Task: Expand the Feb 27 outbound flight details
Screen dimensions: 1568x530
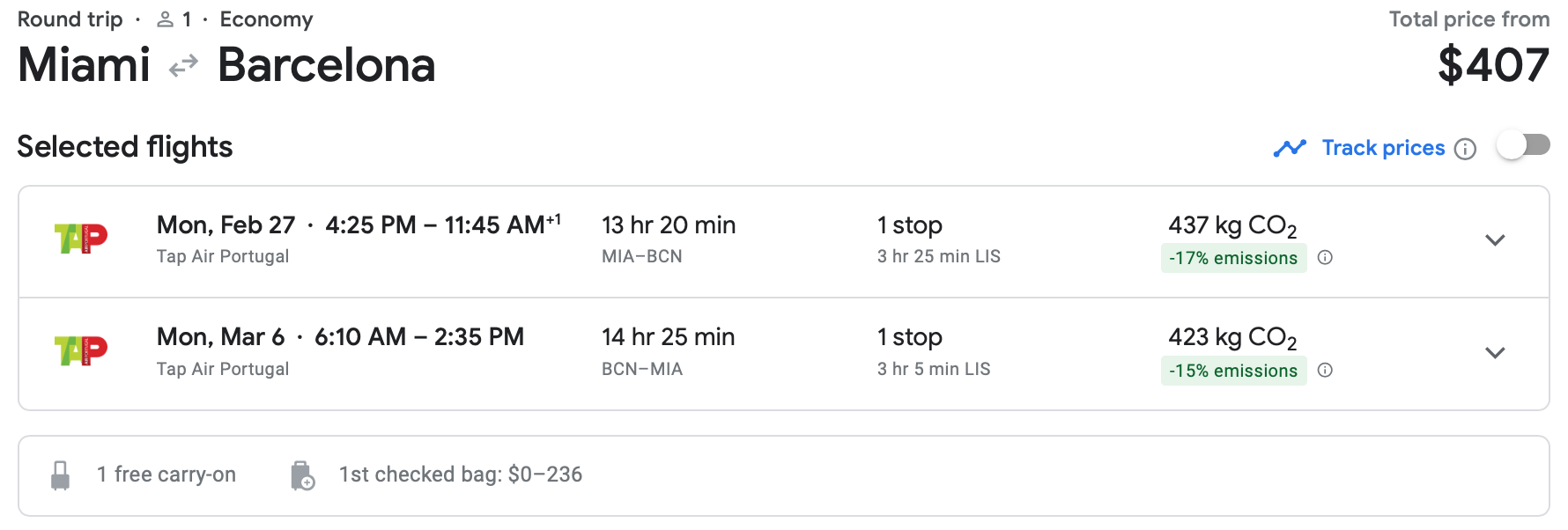Action: tap(1495, 240)
